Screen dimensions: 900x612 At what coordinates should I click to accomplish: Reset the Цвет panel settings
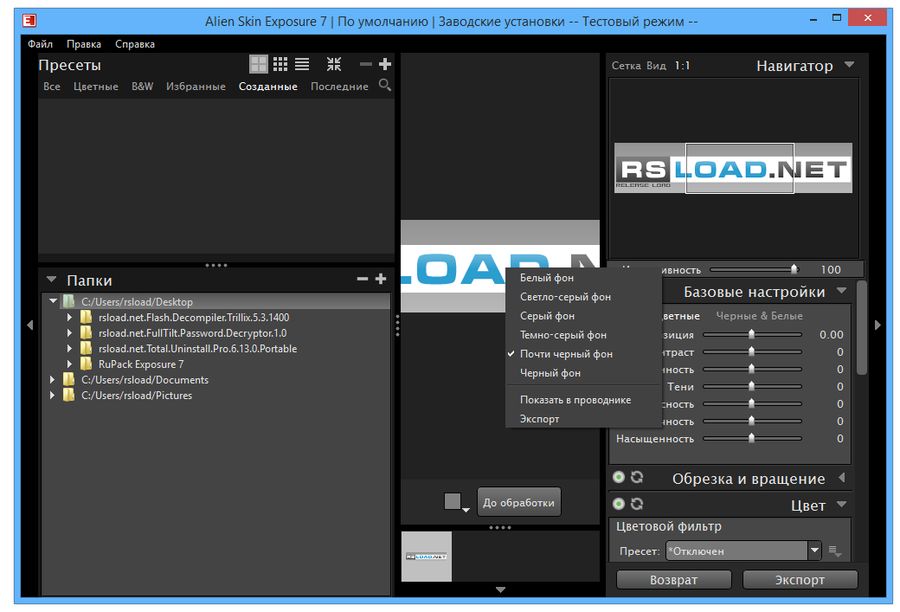[637, 503]
